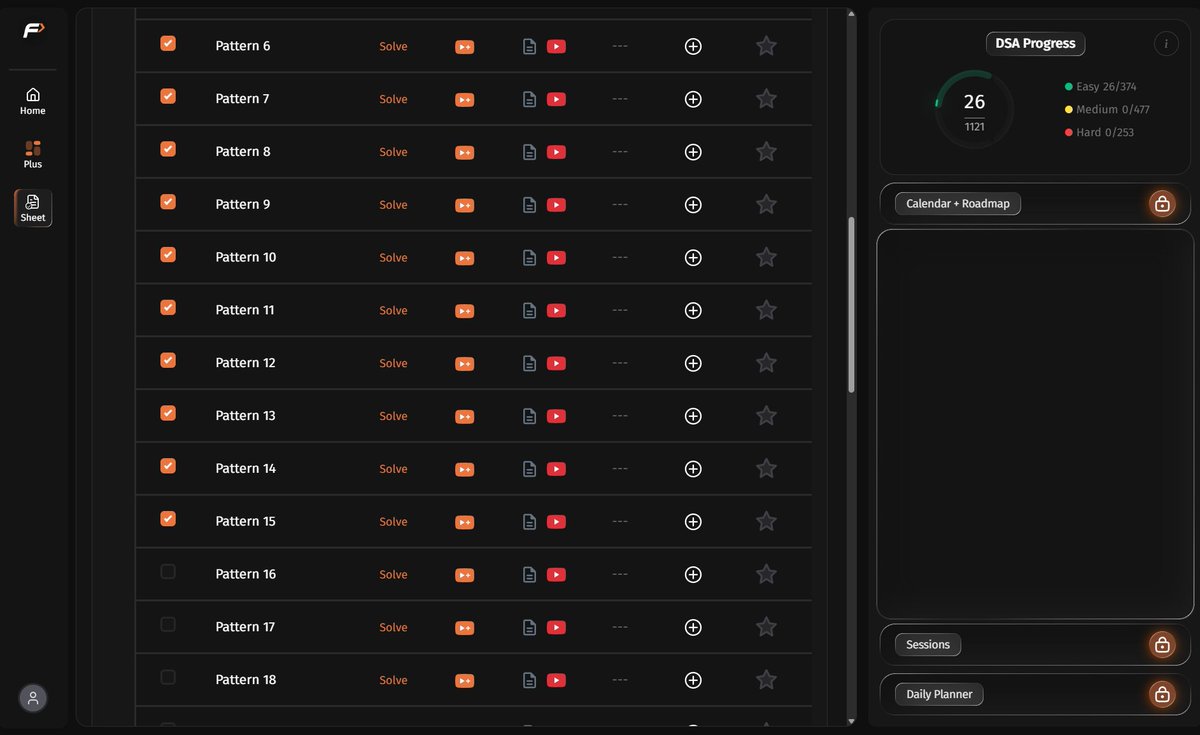The height and width of the screenshot is (735, 1200).
Task: Open YouTube video for Pattern 11
Action: click(x=557, y=310)
